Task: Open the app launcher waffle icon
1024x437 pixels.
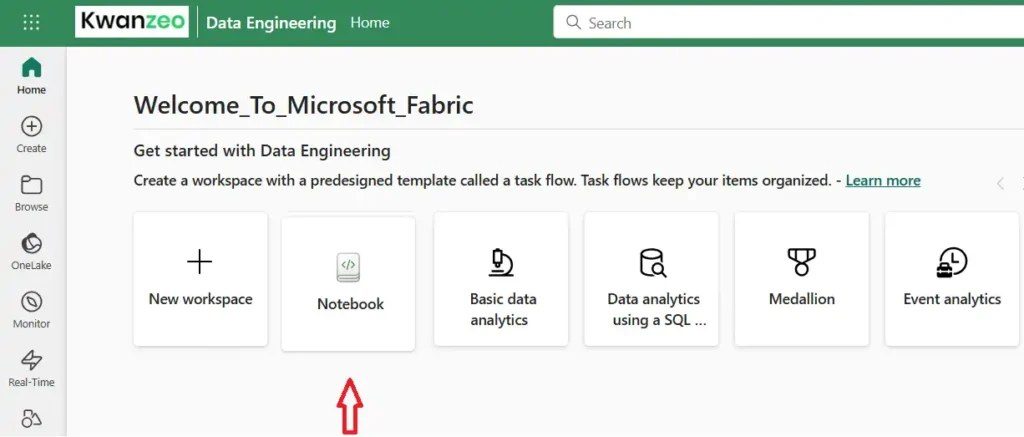Action: [31, 23]
